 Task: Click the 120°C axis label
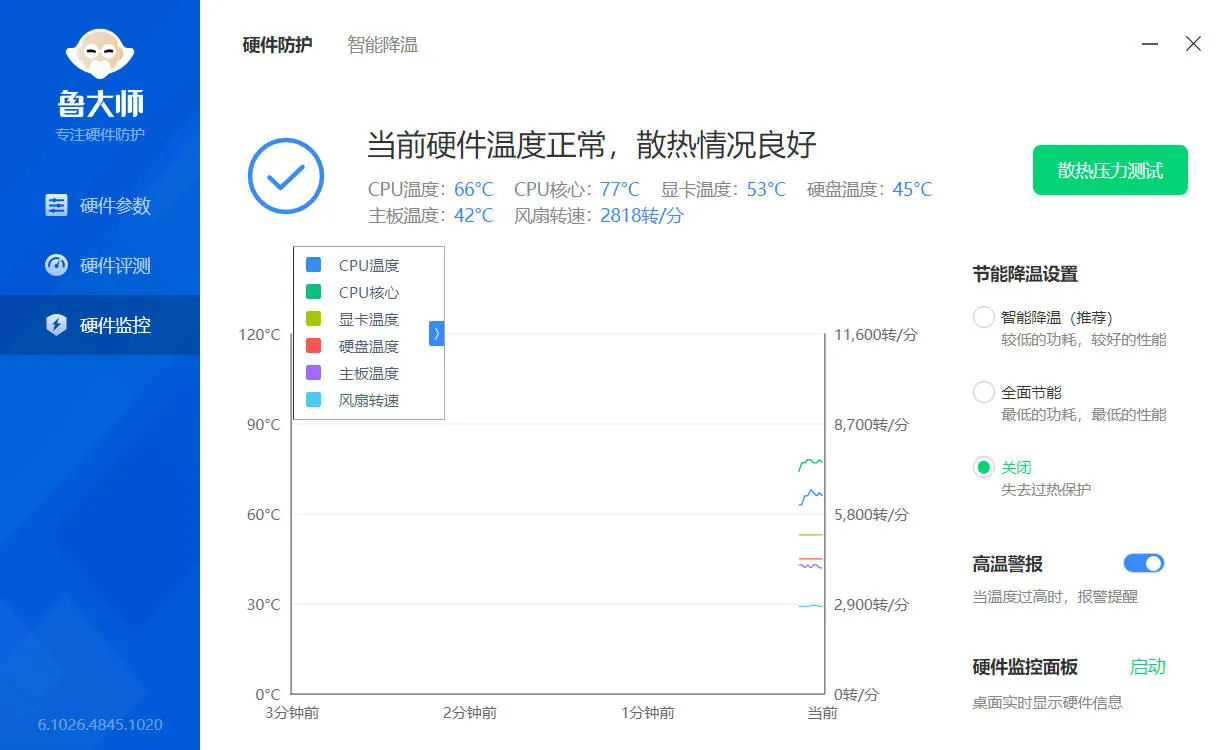[260, 334]
